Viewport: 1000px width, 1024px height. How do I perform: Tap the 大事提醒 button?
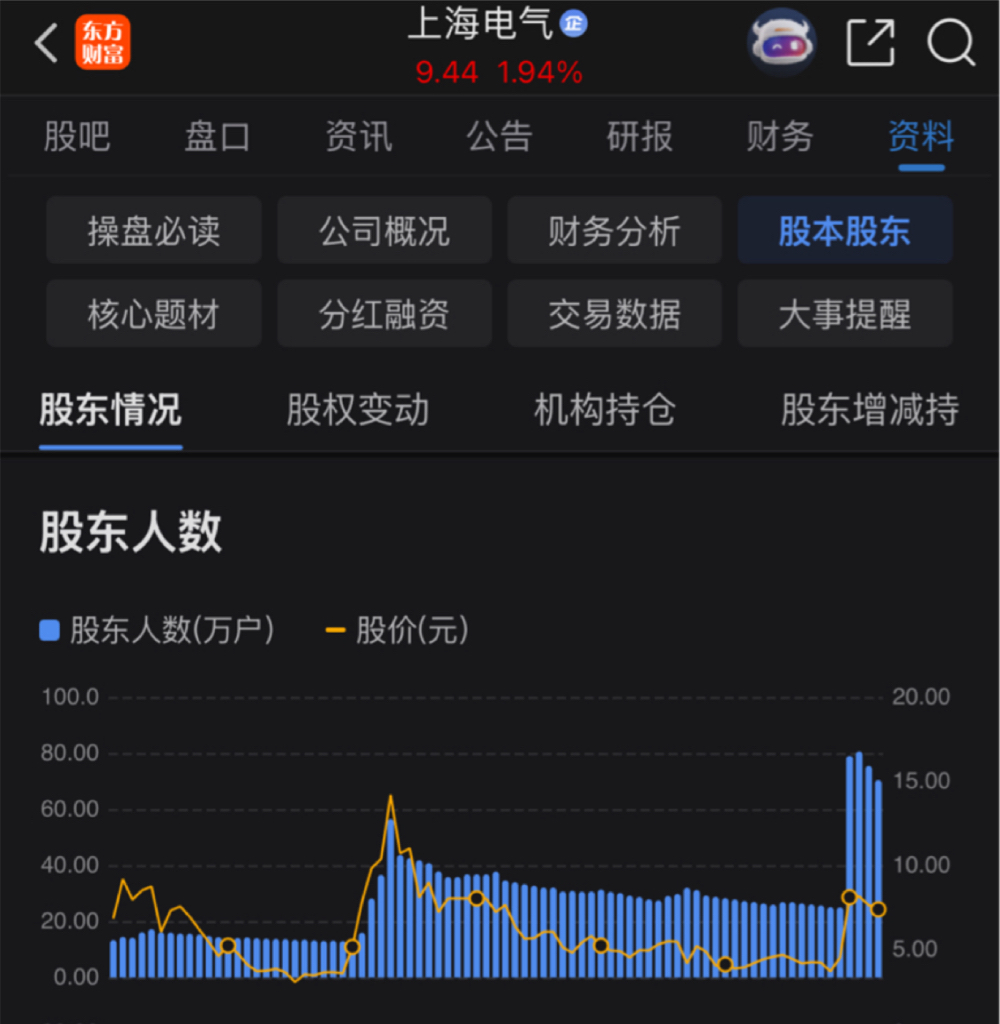point(845,313)
